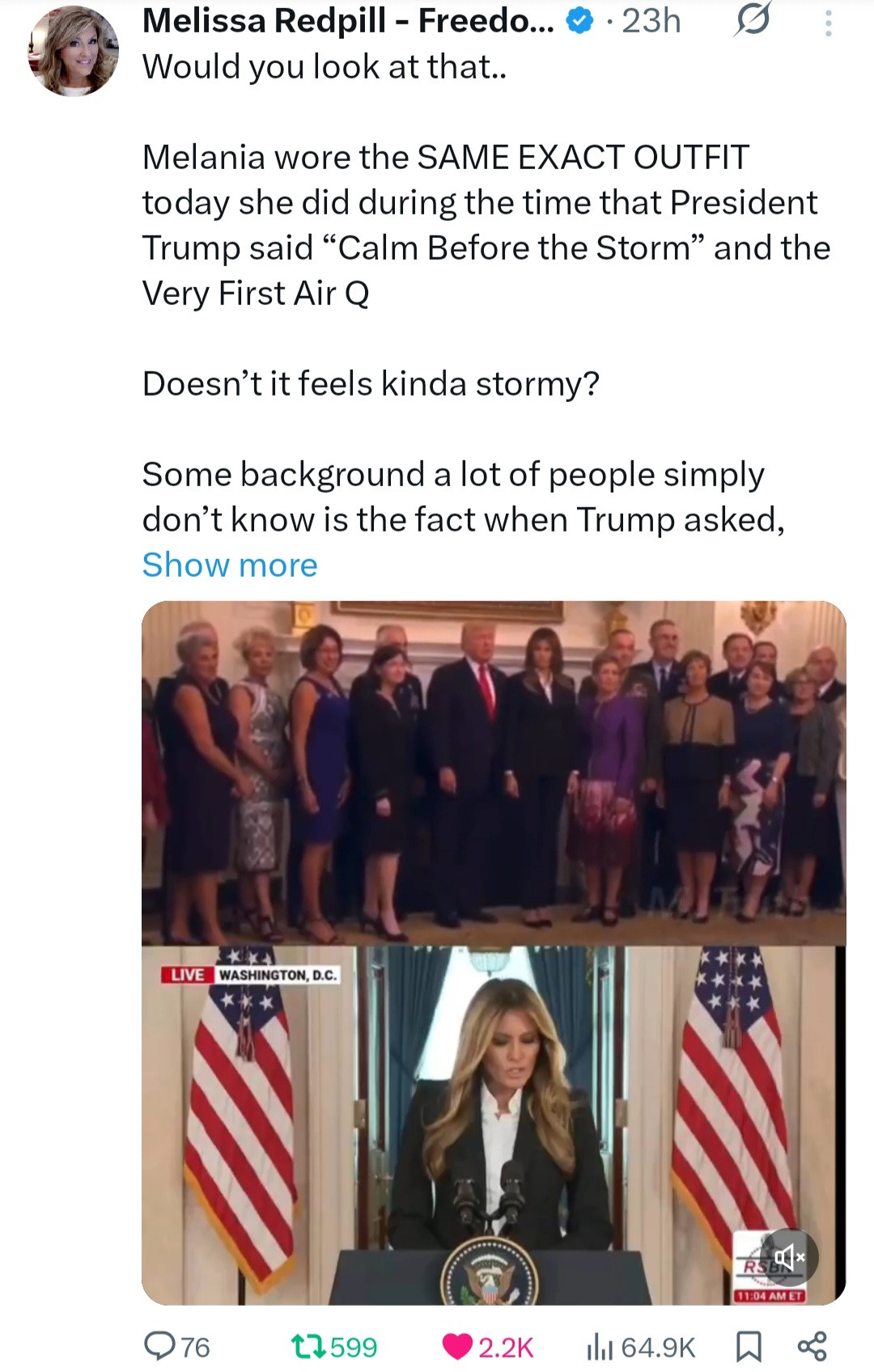874x1372 pixels.
Task: Open the three-dot more options menu
Action: (828, 23)
